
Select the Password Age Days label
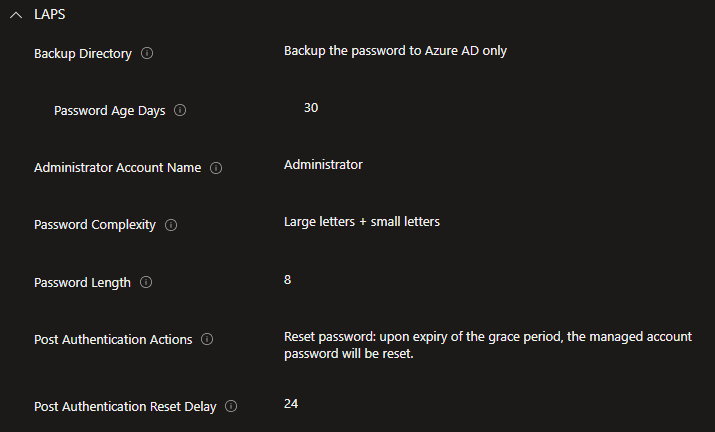pos(110,111)
